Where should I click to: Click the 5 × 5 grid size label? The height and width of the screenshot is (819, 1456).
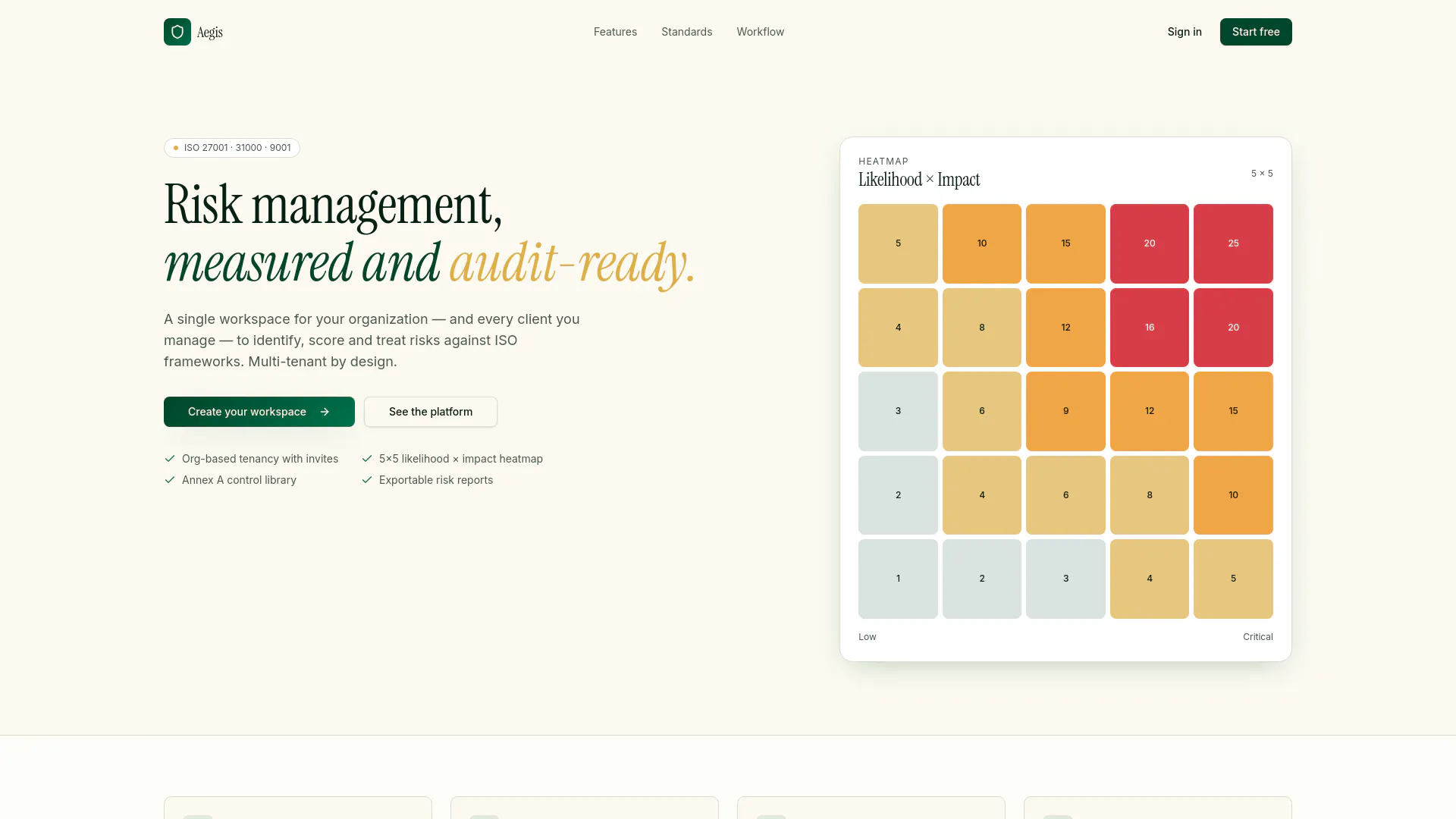pos(1262,174)
